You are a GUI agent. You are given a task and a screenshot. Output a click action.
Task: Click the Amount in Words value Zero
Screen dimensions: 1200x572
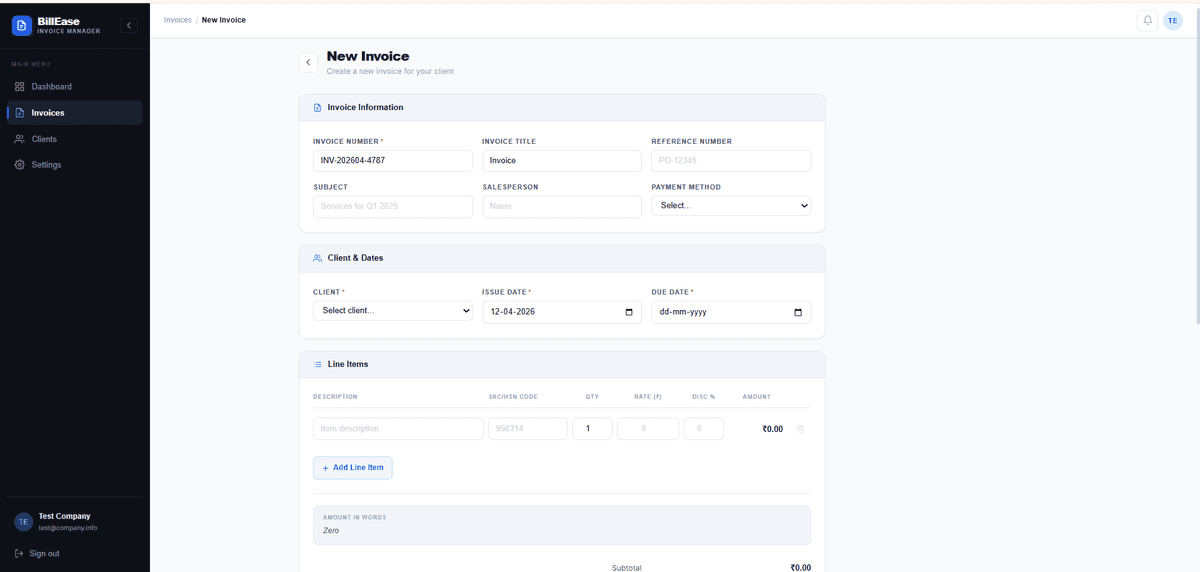coord(331,530)
